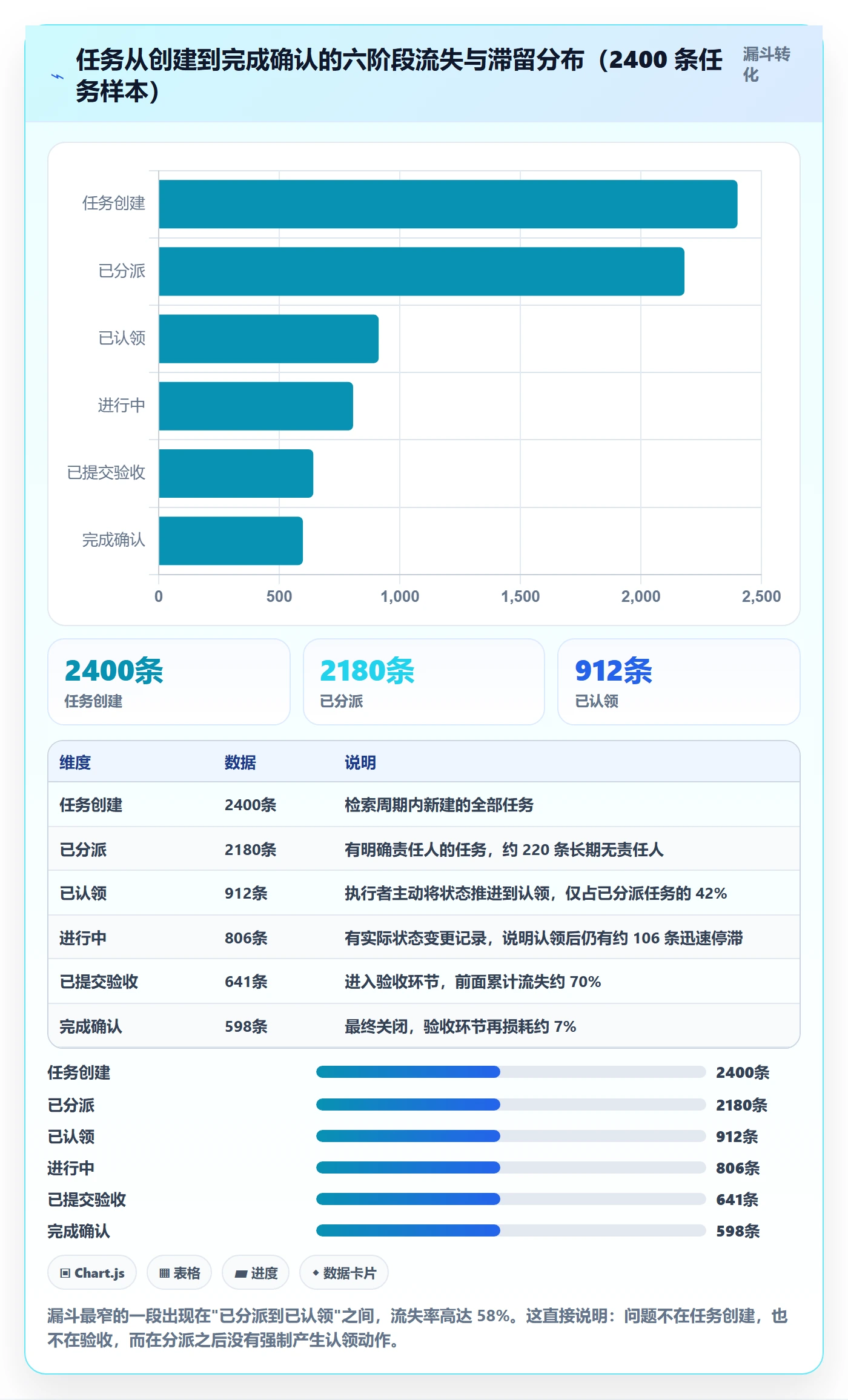
Task: Select the note mentioning 220 条长期无责任人
Action: 504,850
